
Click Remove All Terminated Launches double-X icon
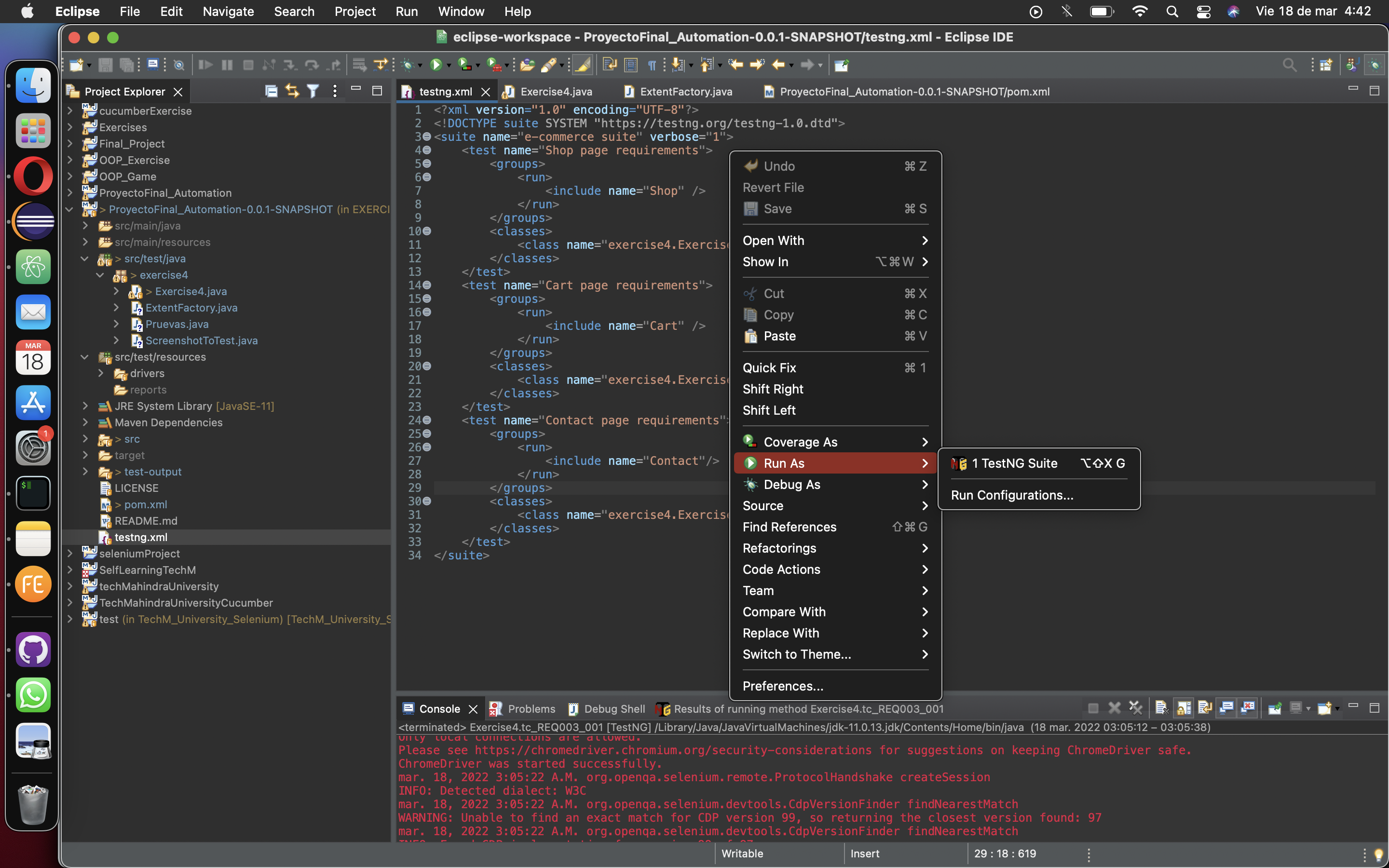[x=1135, y=708]
